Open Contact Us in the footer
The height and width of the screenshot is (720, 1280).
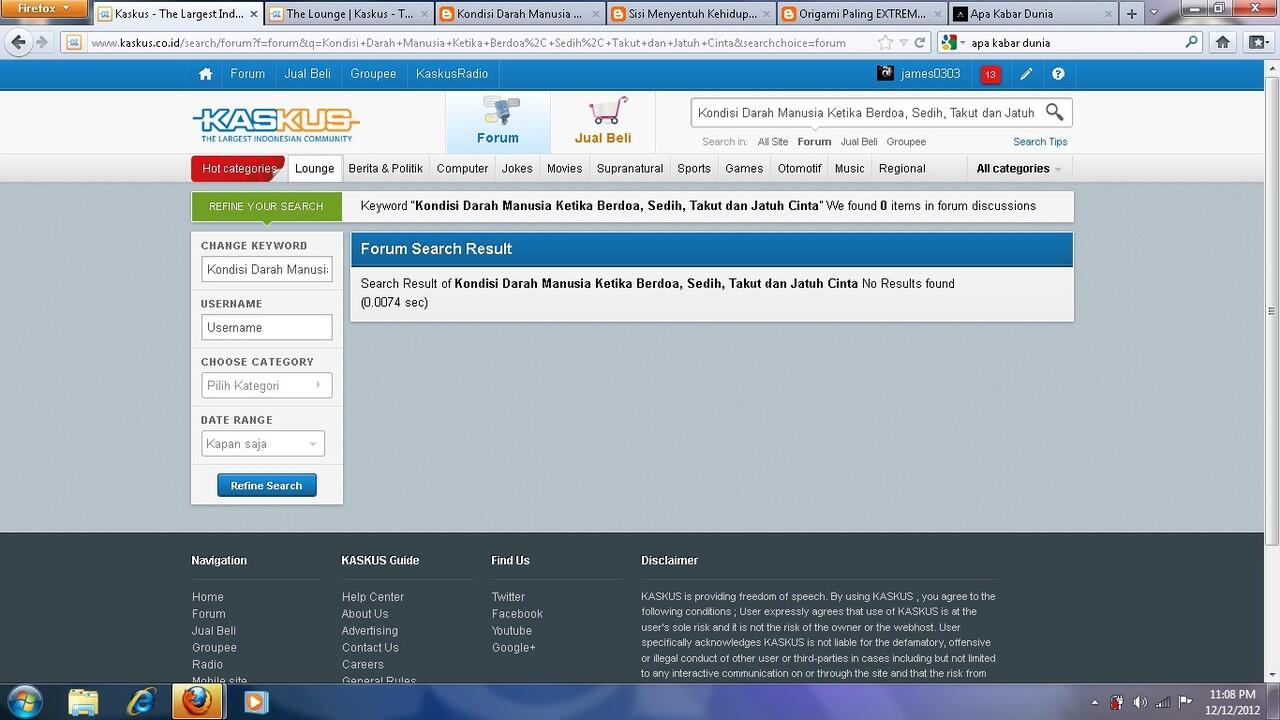pyautogui.click(x=370, y=648)
